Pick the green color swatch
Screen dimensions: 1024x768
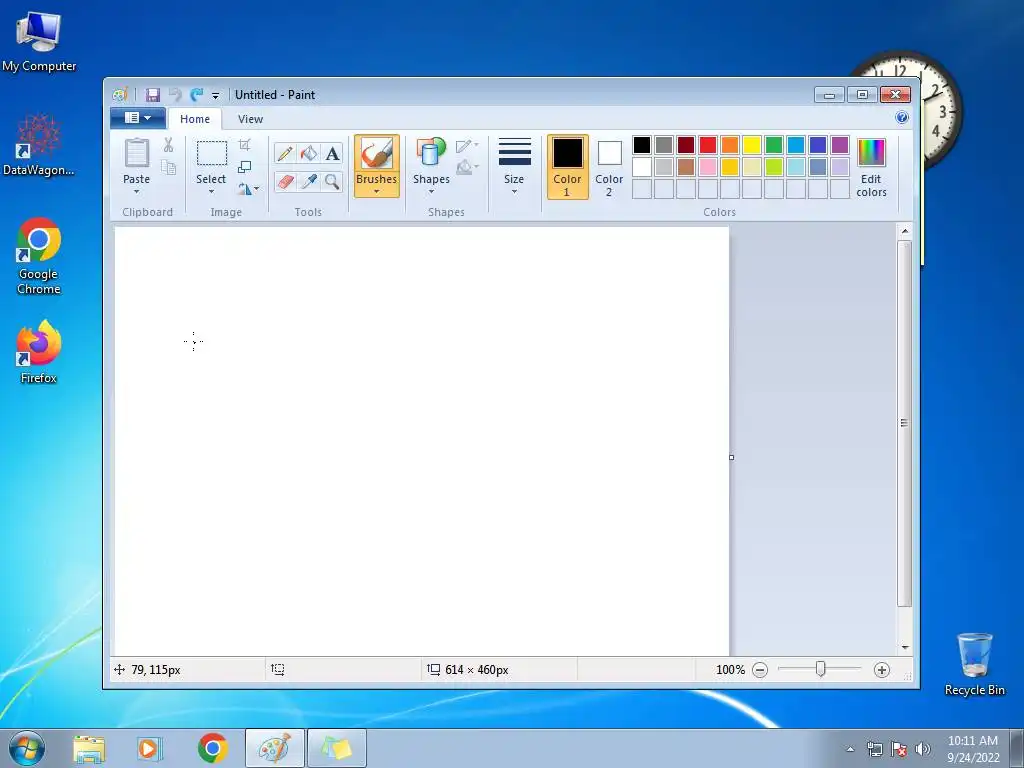click(774, 145)
